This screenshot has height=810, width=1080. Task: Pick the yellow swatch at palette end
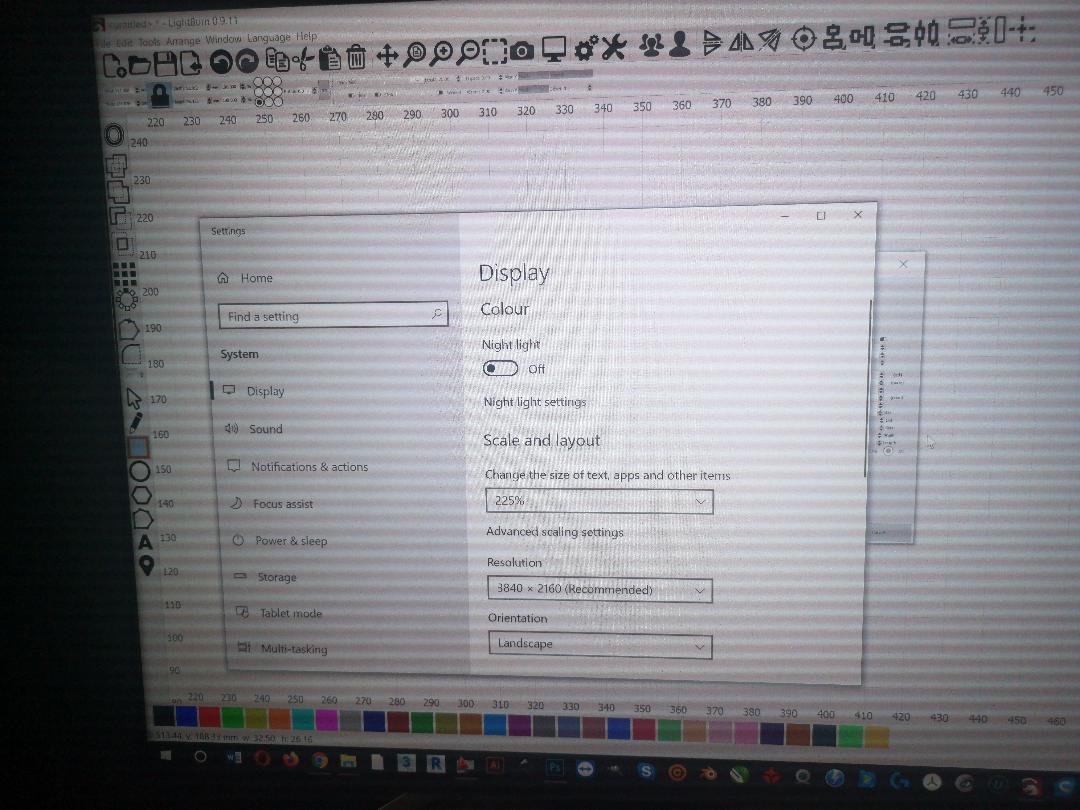coord(877,736)
